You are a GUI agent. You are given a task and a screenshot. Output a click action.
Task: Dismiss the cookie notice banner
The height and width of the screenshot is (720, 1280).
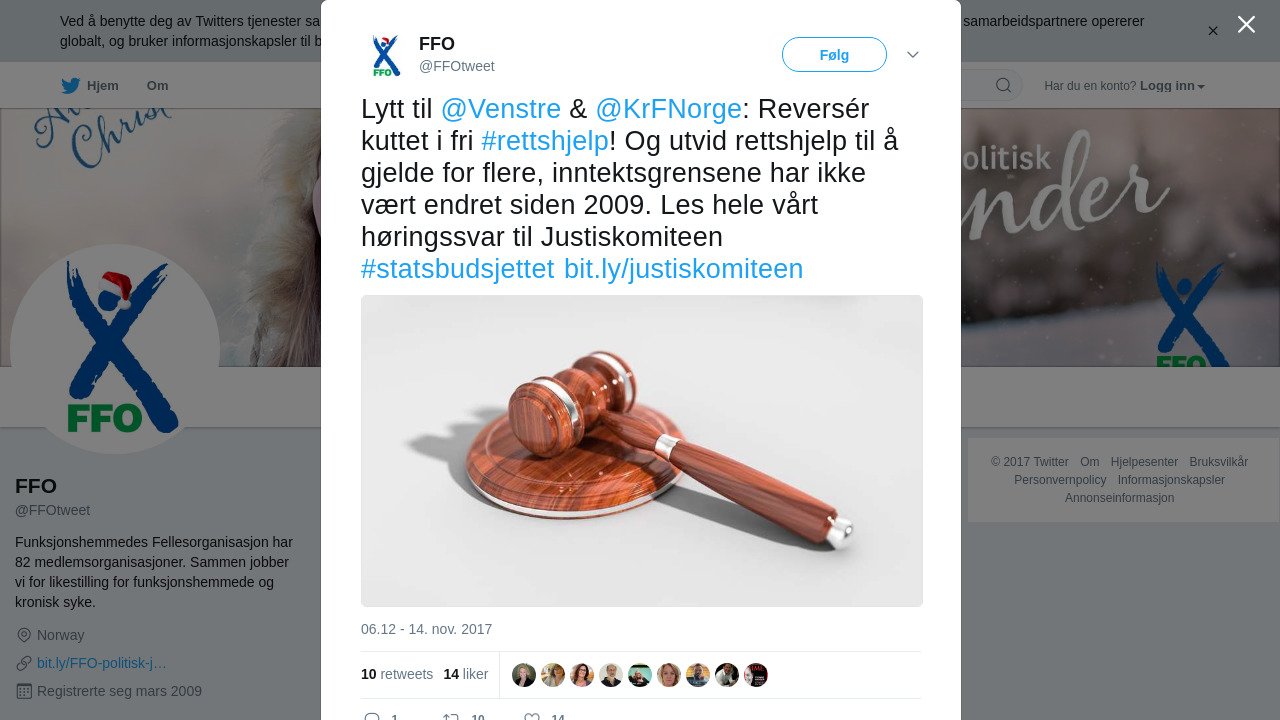[1213, 31]
